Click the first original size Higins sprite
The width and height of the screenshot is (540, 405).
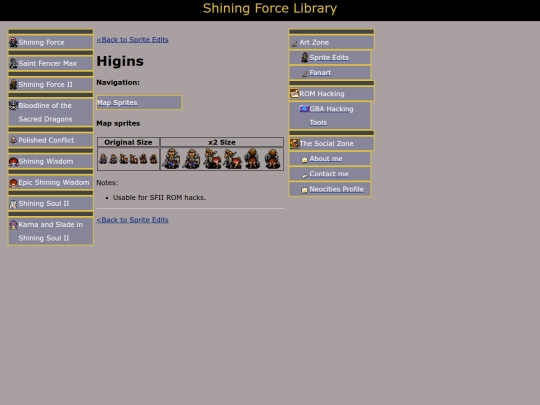click(103, 159)
